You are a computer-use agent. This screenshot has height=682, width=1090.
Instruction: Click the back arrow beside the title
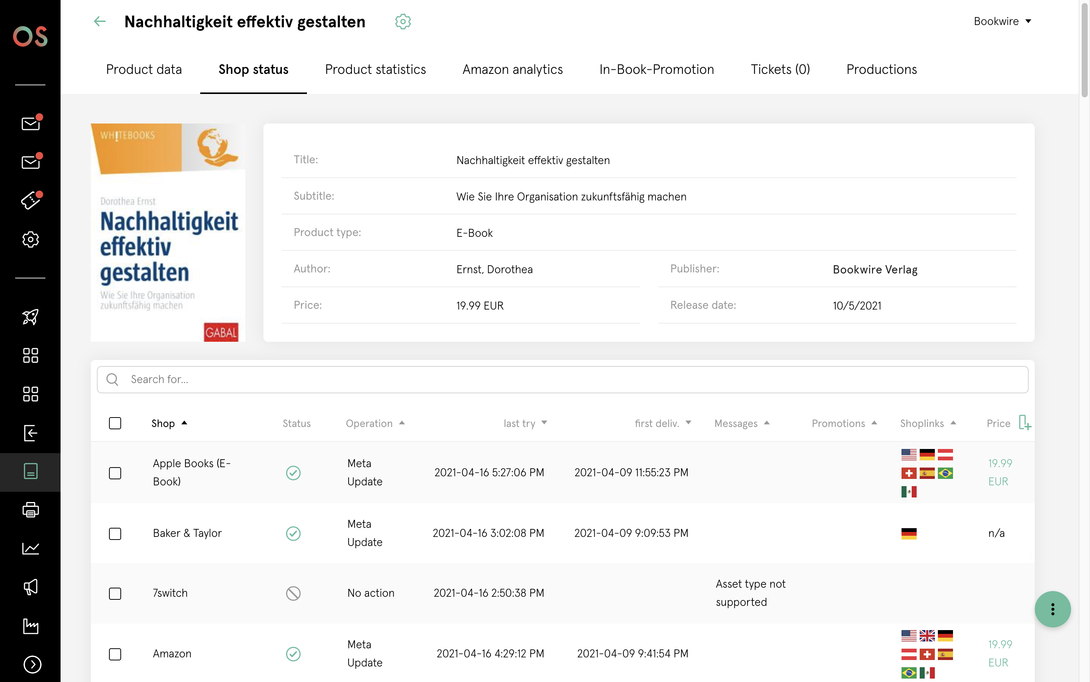click(x=99, y=21)
